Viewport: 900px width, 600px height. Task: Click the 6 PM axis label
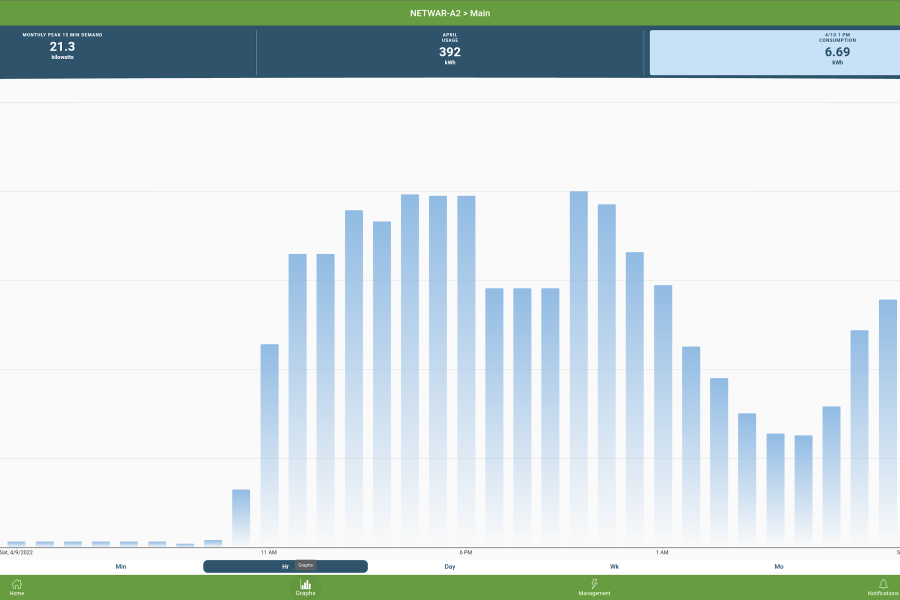pyautogui.click(x=465, y=552)
